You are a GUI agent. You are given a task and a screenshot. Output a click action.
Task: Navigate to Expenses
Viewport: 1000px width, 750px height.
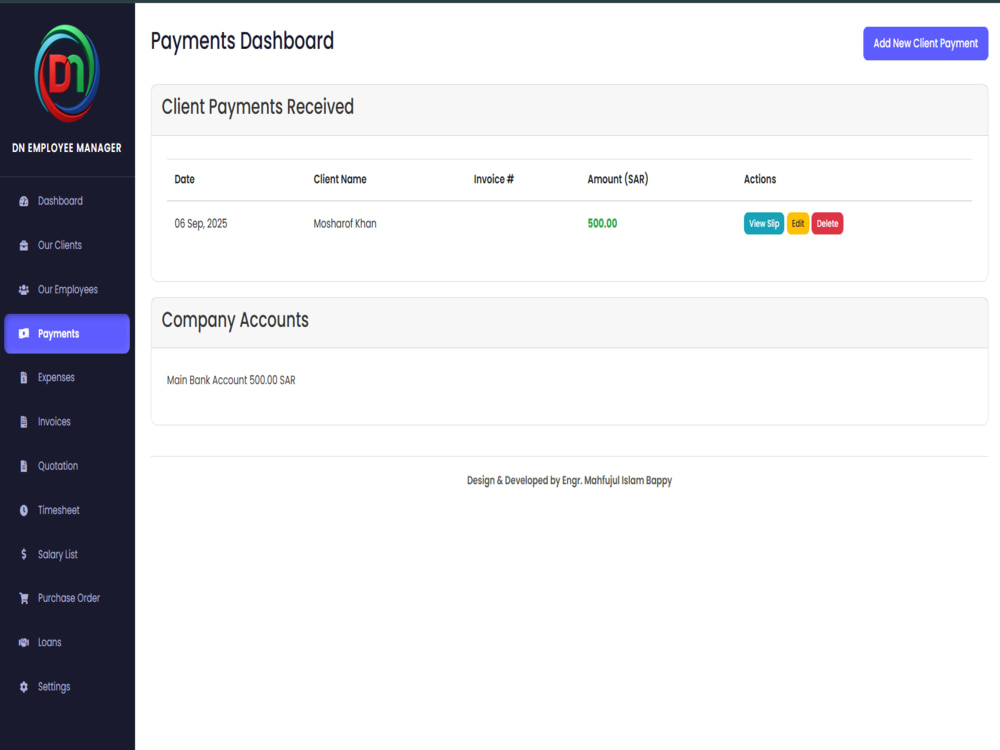[67, 378]
